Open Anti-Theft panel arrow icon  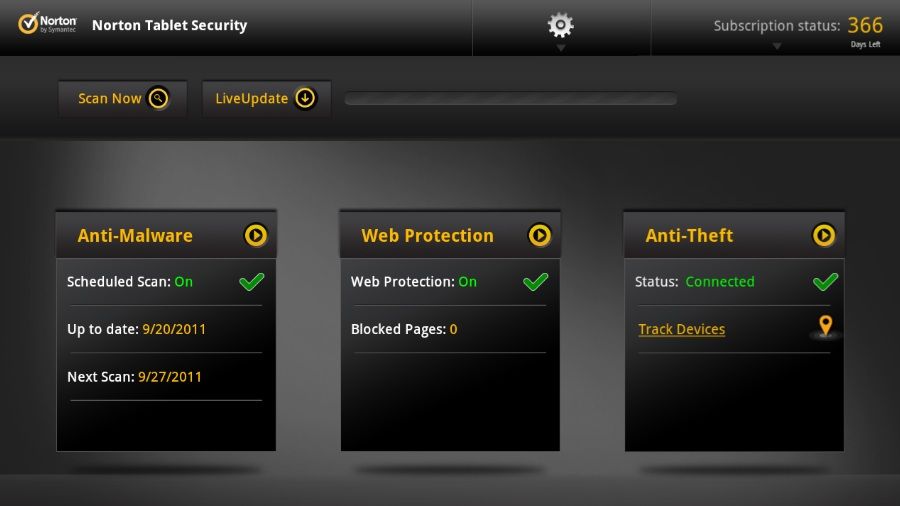point(824,235)
